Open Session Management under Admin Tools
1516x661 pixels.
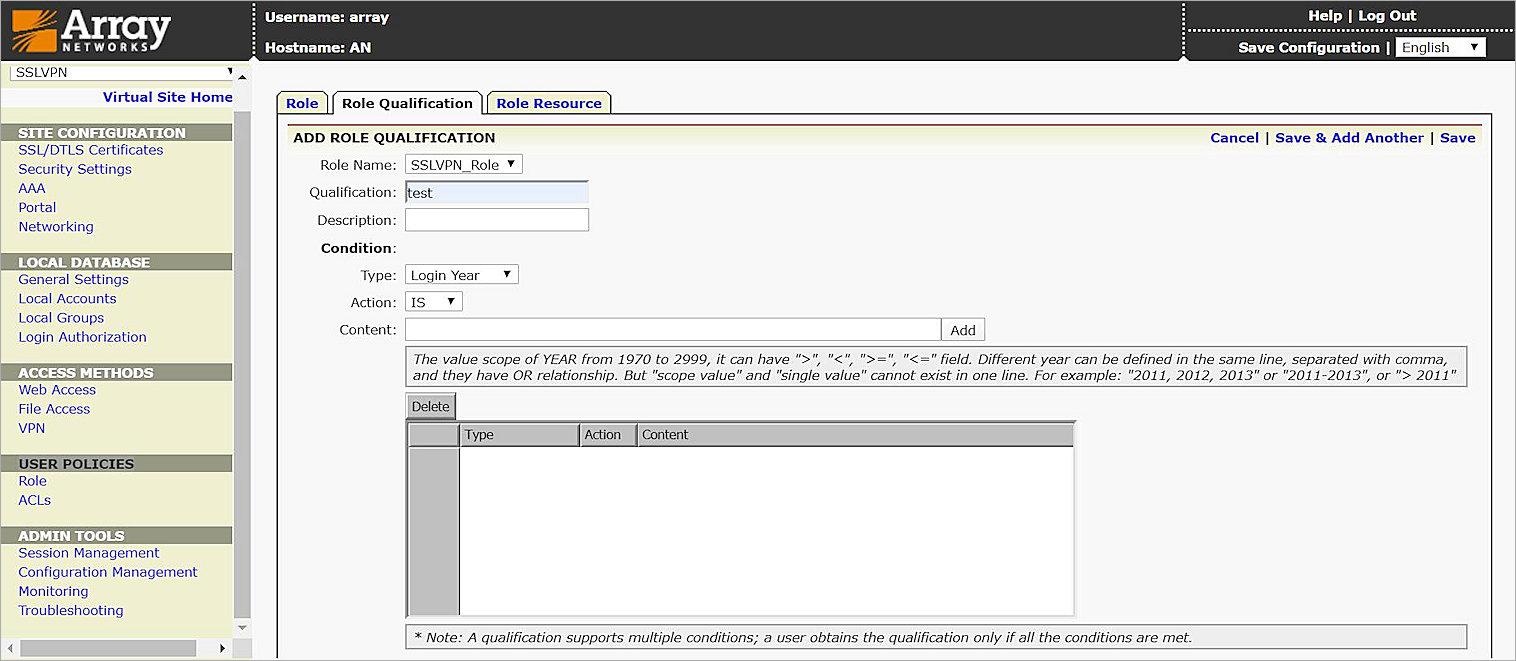pyautogui.click(x=89, y=553)
